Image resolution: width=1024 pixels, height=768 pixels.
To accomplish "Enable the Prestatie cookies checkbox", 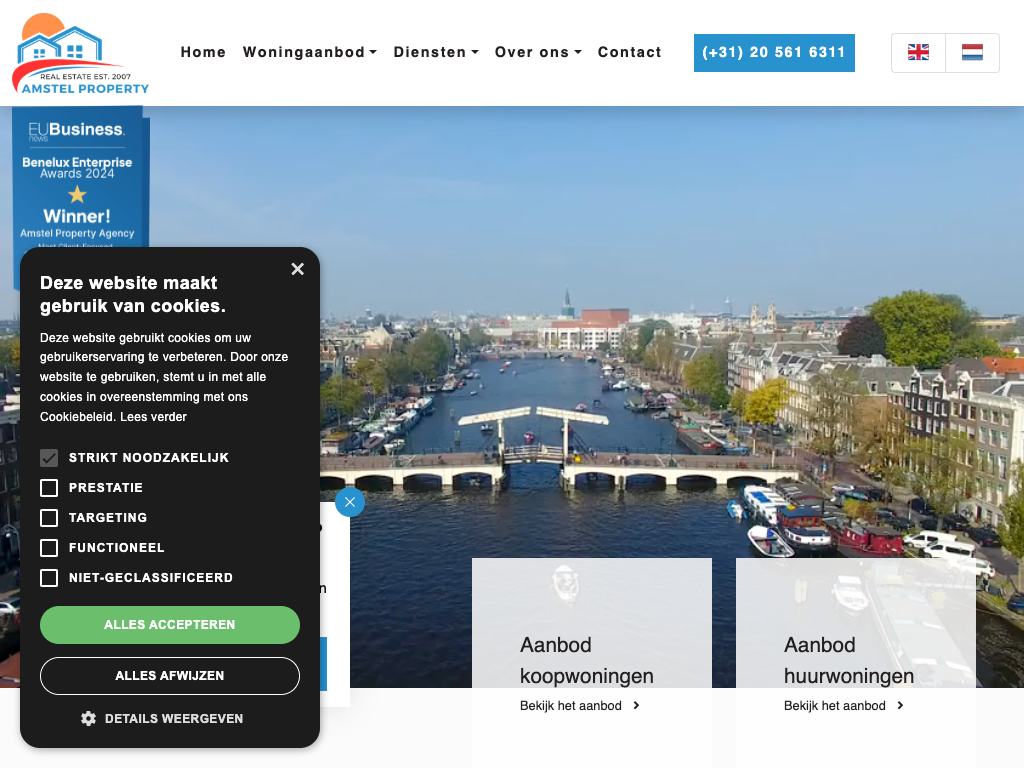I will [x=49, y=488].
